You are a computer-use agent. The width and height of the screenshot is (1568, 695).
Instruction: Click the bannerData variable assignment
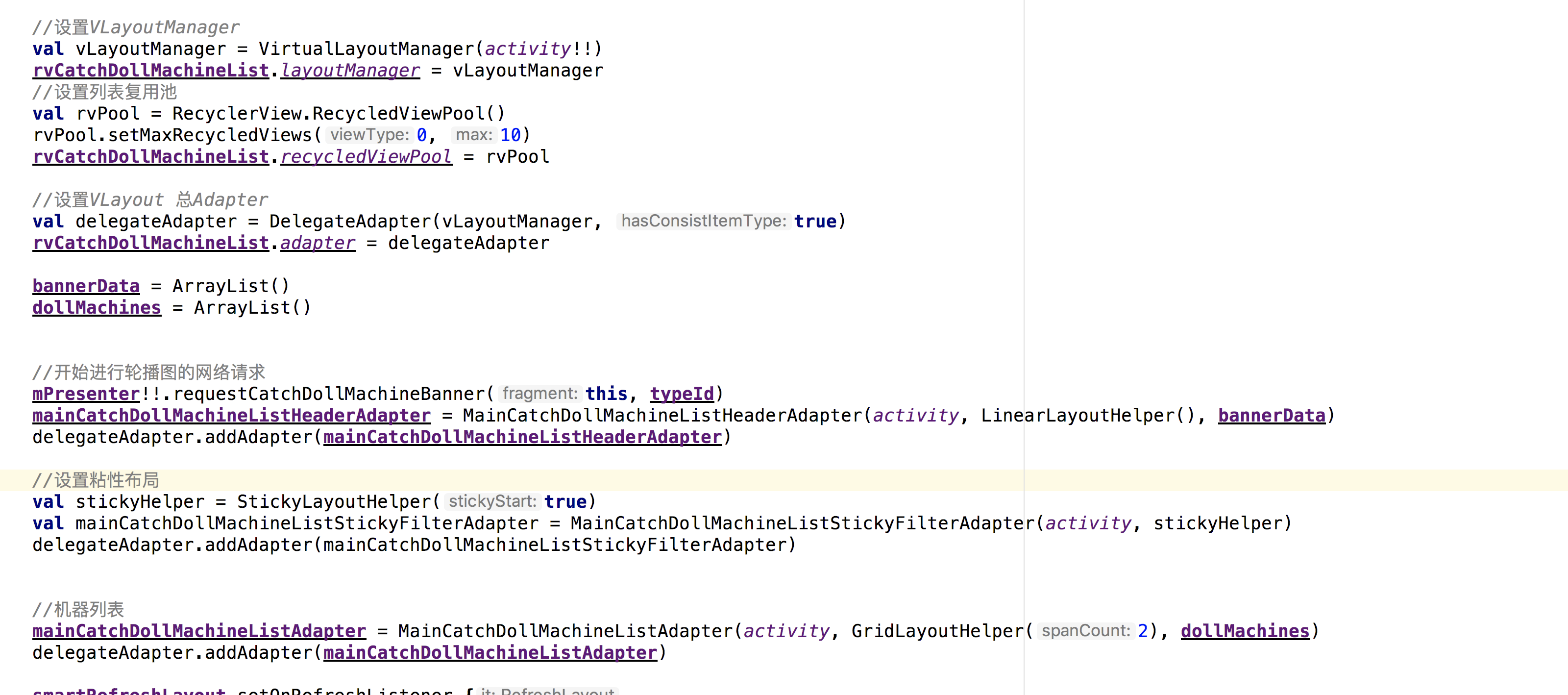[x=86, y=286]
